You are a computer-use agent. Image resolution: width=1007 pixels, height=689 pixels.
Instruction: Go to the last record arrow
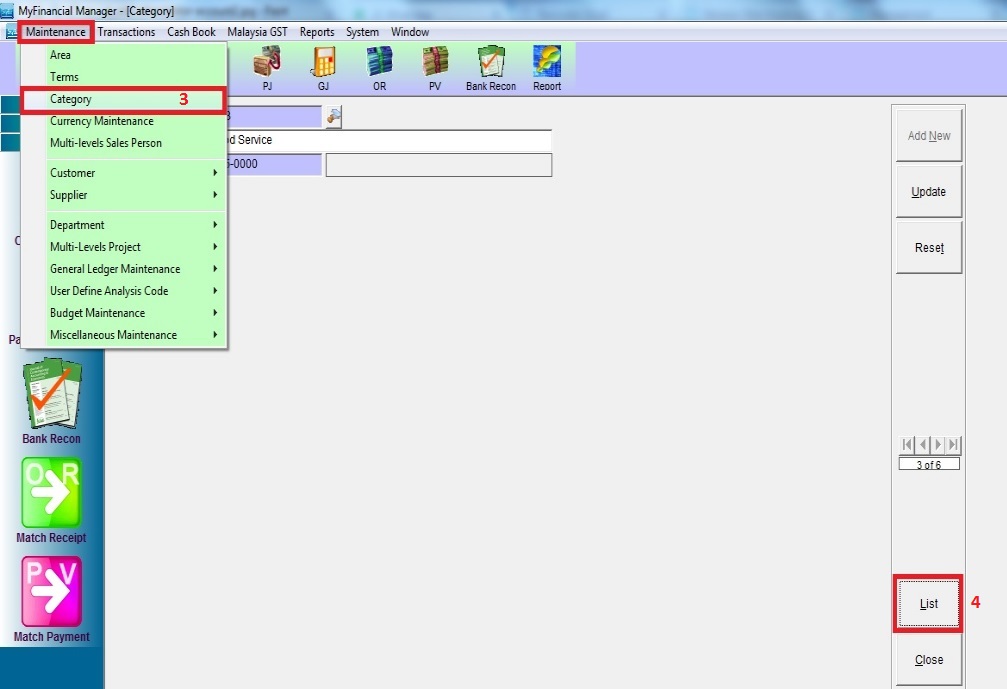tap(954, 445)
